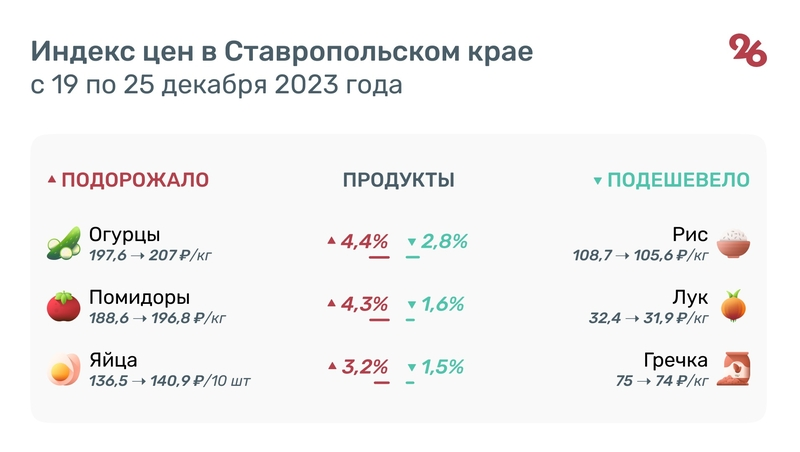Click the Гречка product name

[x=676, y=360]
